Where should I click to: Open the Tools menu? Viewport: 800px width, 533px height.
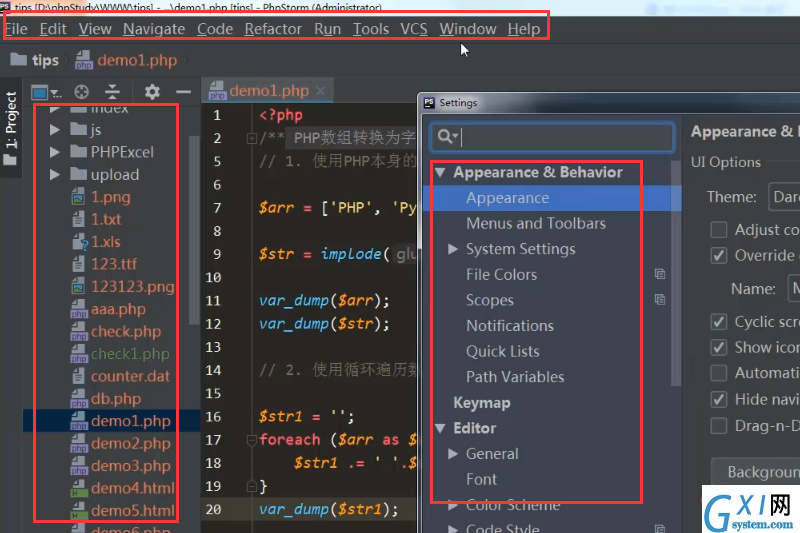click(x=371, y=29)
